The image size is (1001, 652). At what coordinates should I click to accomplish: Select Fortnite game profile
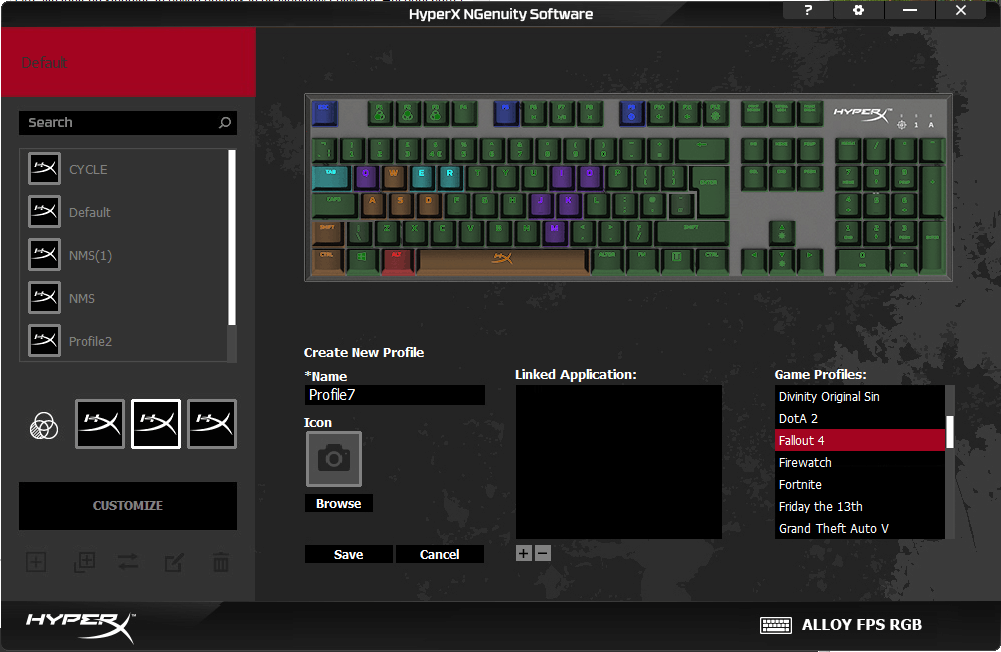[859, 485]
